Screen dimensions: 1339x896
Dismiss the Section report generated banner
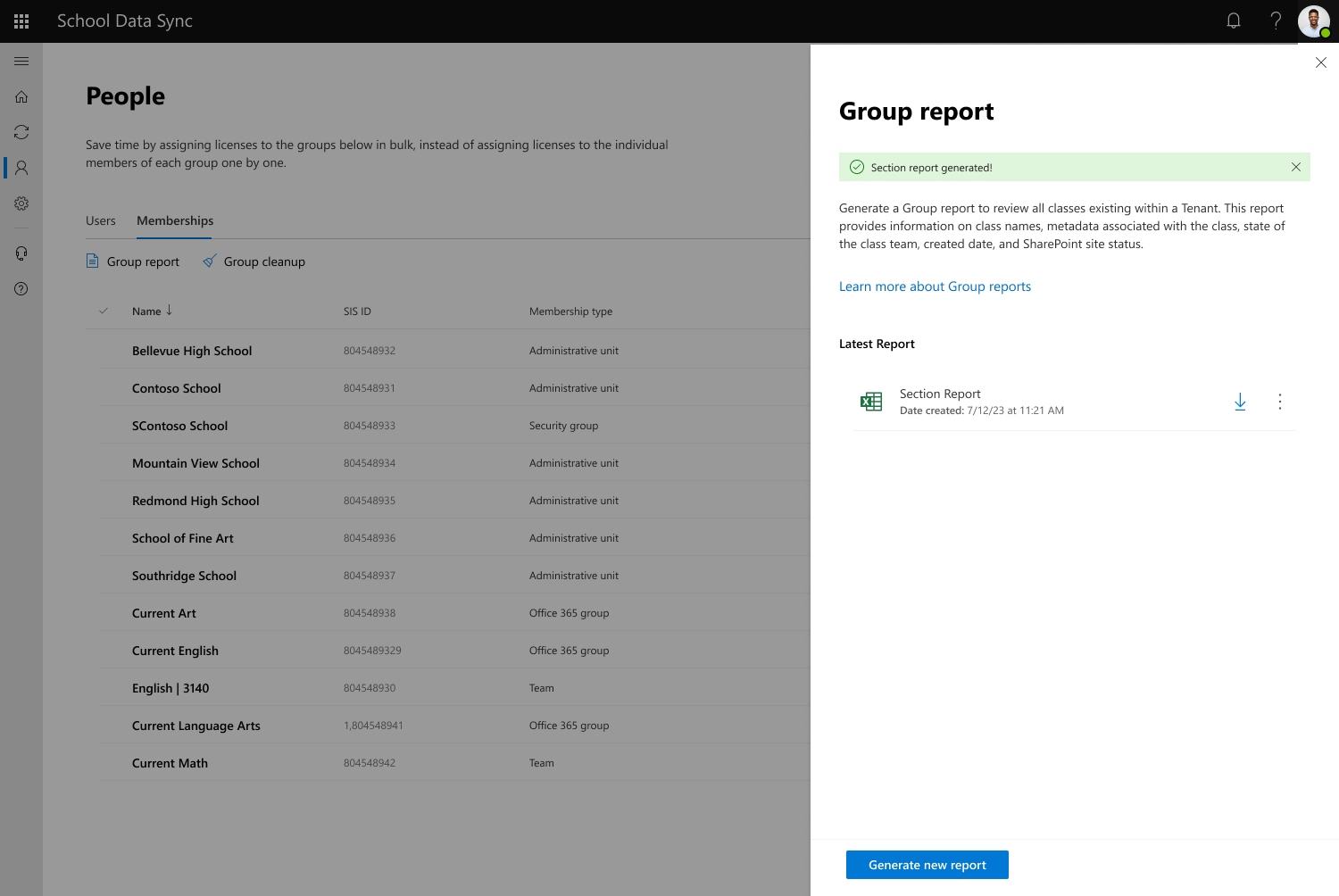click(1296, 167)
